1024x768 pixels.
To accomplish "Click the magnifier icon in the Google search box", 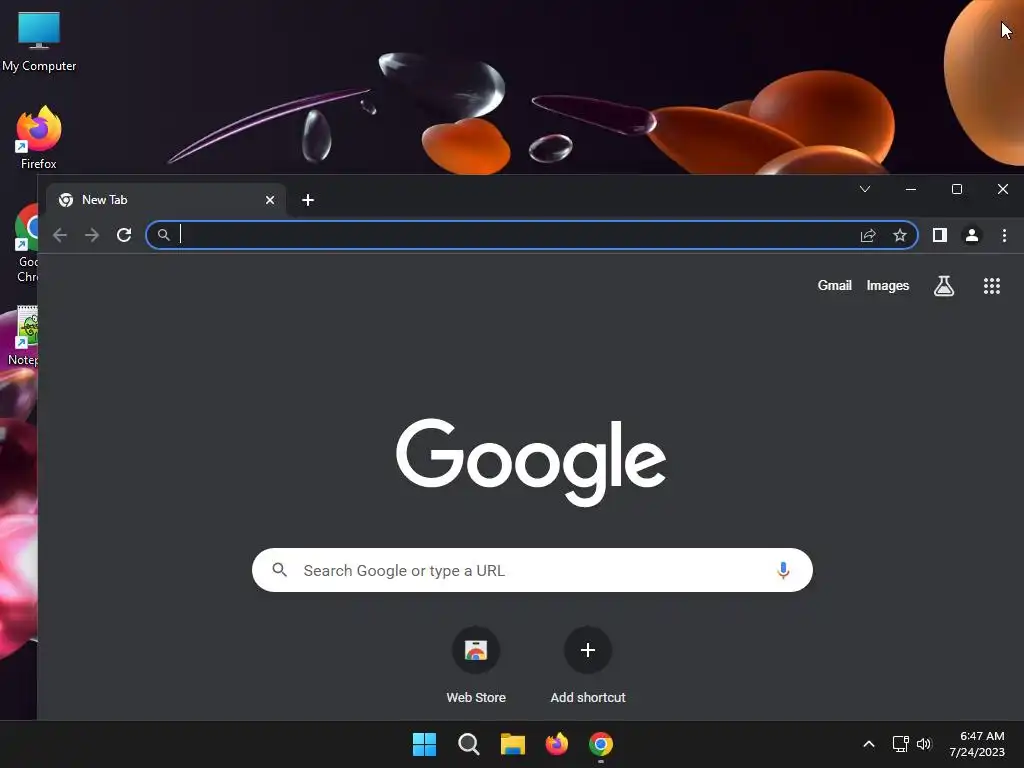I will pos(280,570).
